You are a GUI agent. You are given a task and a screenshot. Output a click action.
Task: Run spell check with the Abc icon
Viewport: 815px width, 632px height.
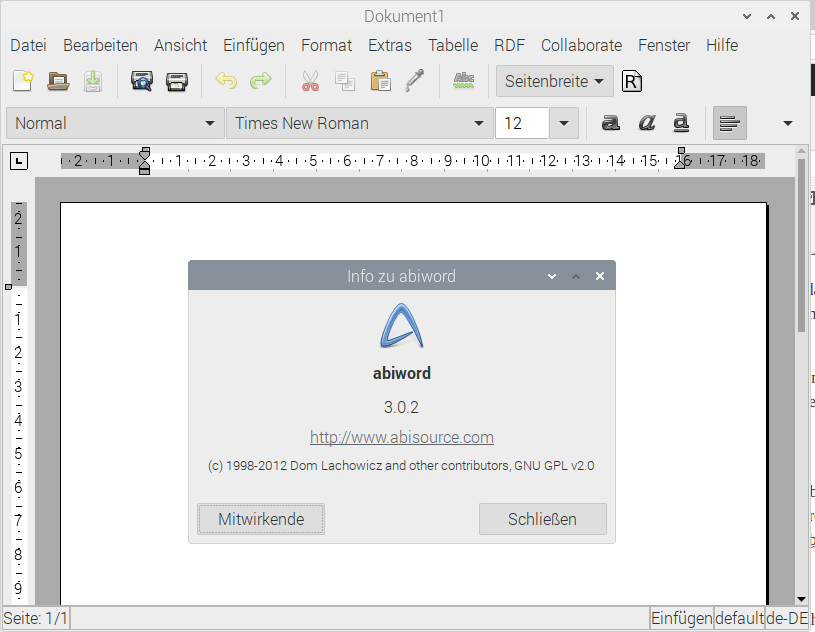[x=464, y=81]
